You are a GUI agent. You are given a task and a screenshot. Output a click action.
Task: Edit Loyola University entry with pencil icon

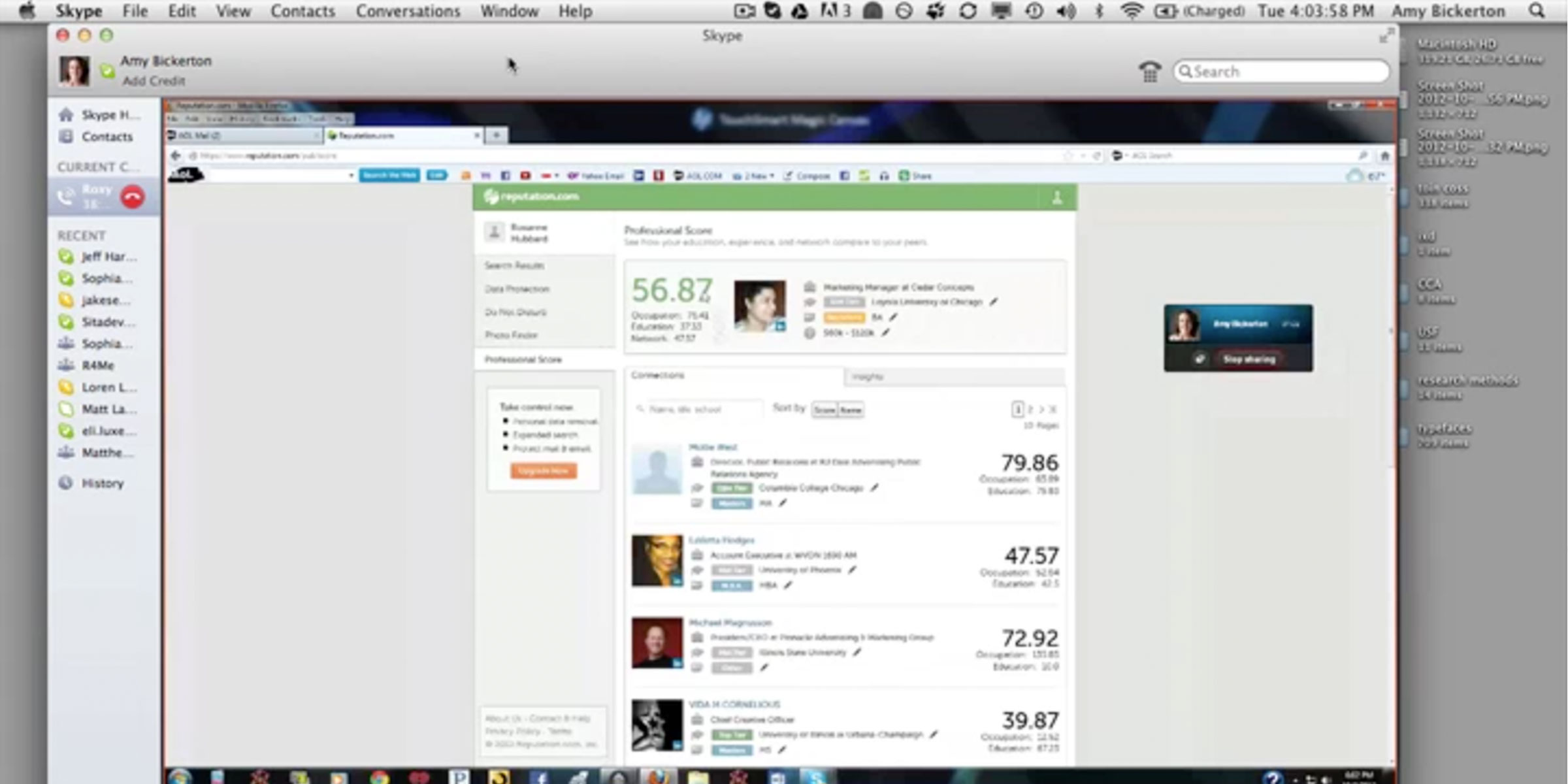994,302
